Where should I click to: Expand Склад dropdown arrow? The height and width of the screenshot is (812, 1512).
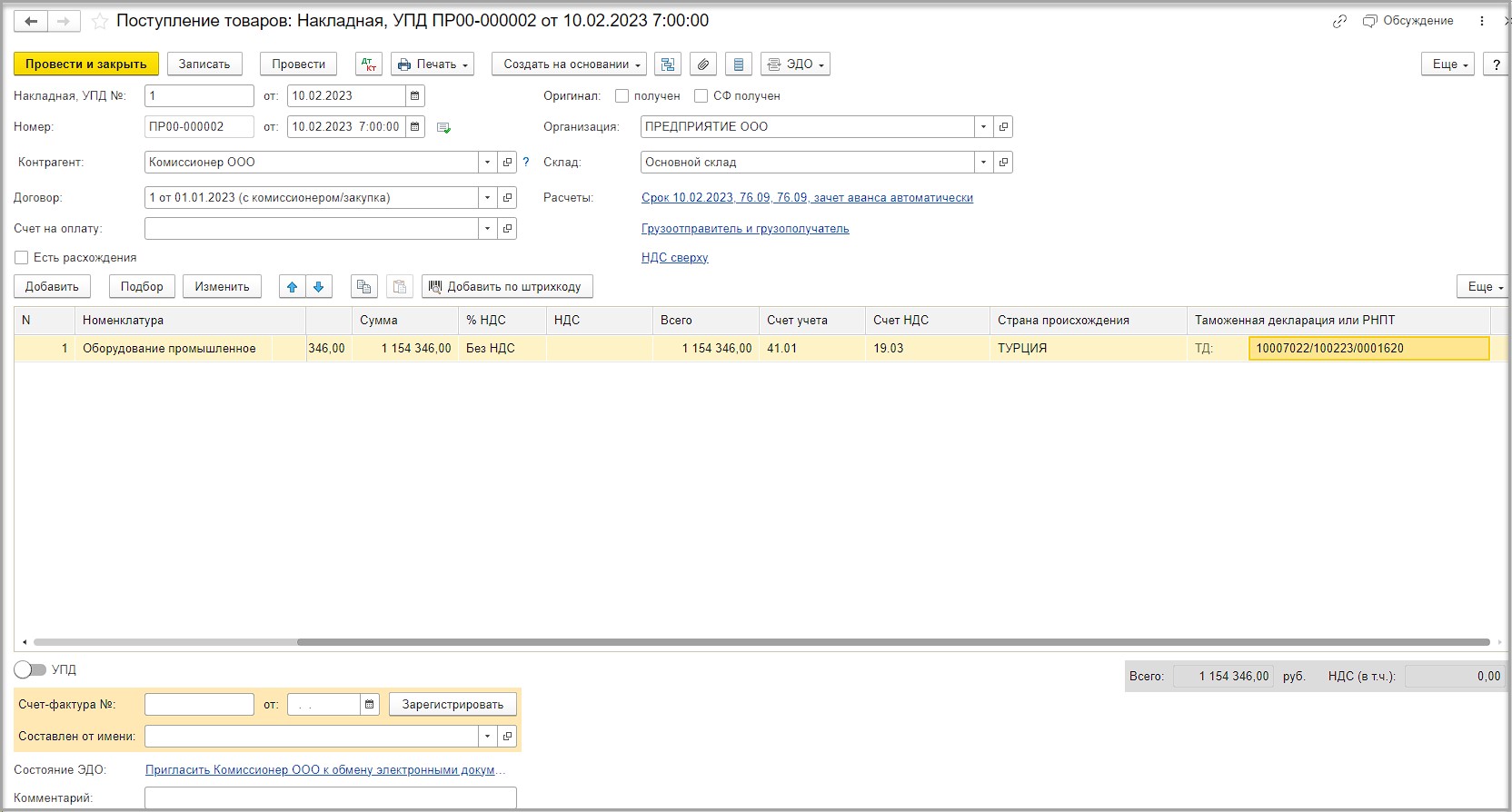point(983,162)
